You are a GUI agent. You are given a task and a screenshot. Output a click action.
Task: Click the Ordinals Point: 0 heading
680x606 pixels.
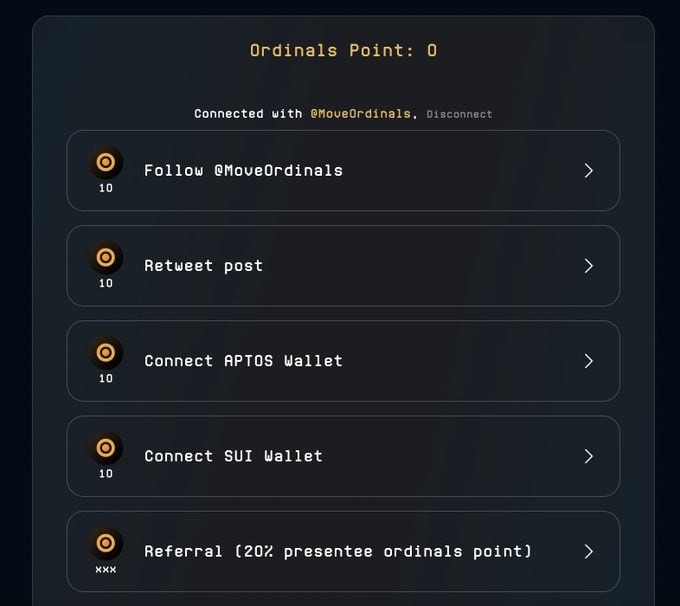click(x=343, y=50)
